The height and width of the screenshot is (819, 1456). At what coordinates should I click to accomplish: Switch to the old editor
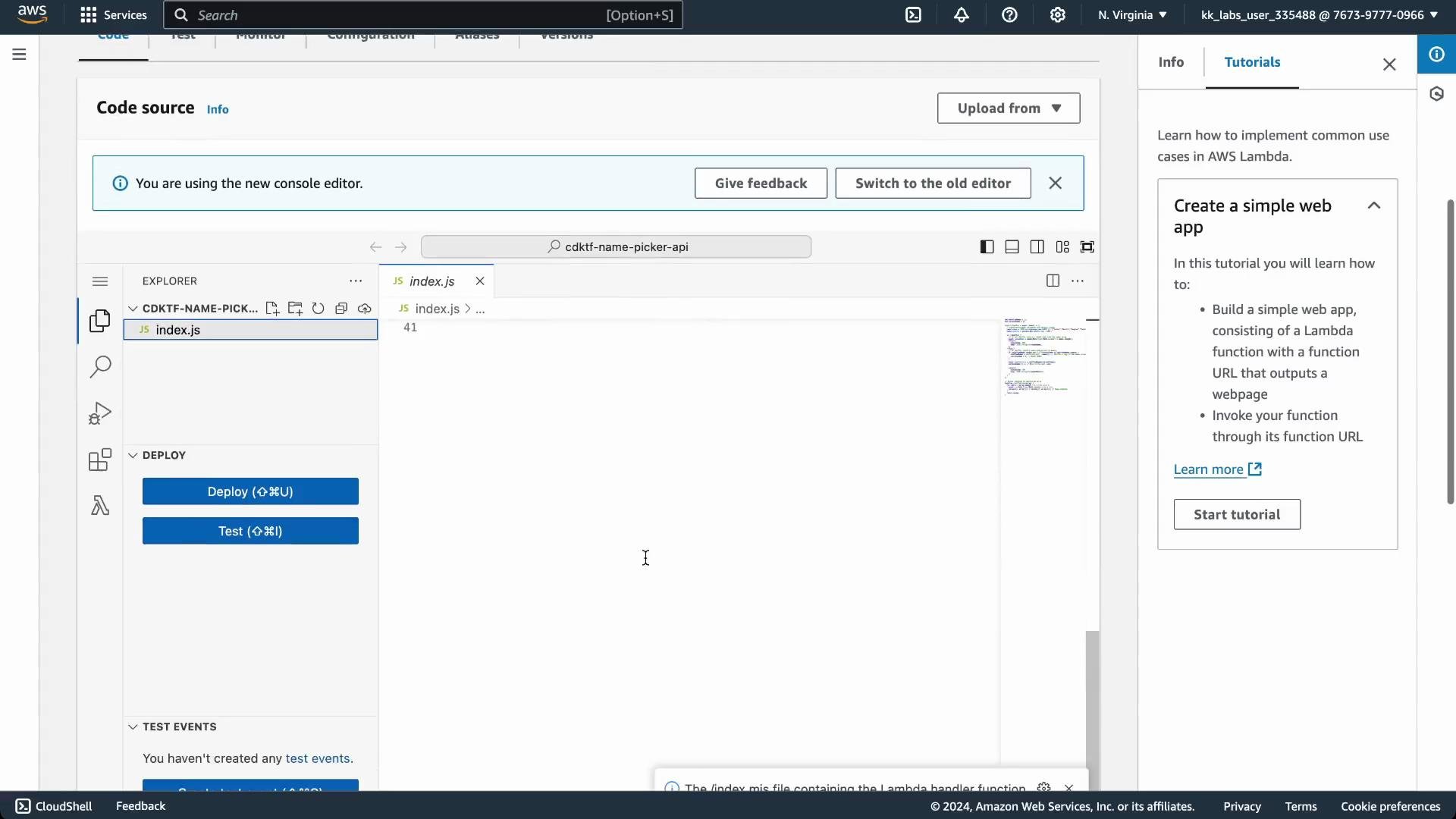point(933,184)
